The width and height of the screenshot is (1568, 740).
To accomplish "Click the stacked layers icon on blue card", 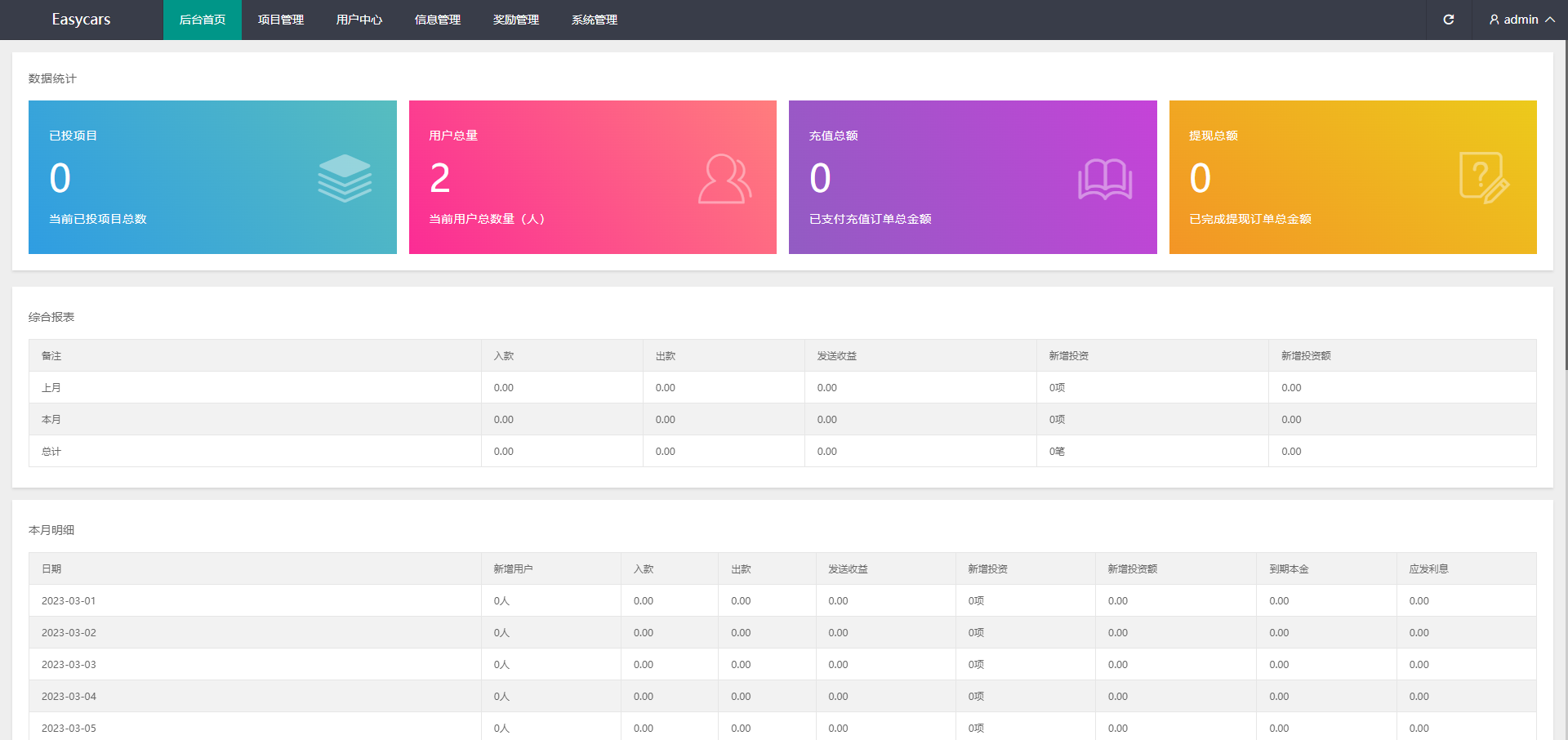I will point(345,178).
